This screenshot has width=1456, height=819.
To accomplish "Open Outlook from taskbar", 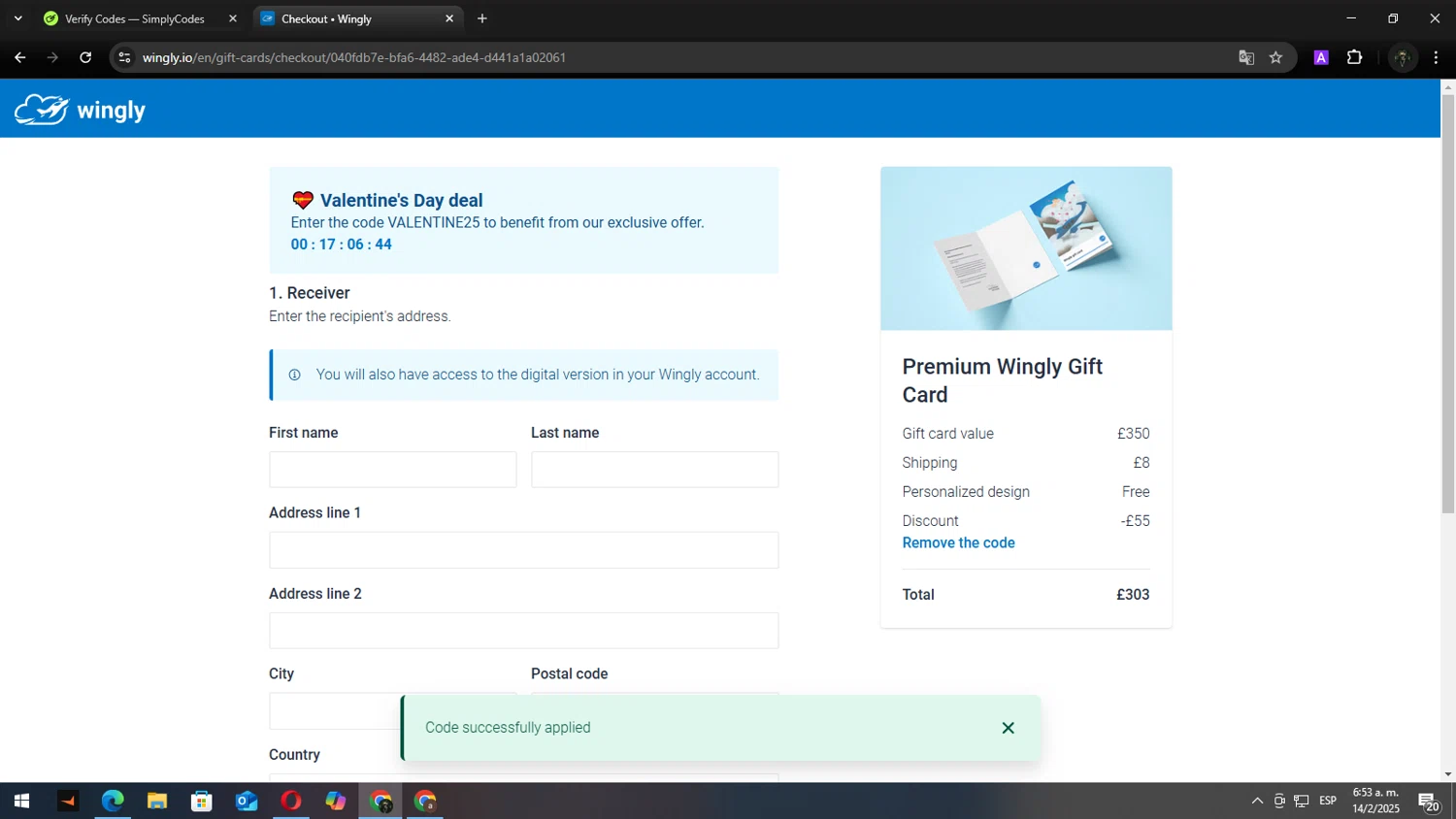I will [x=247, y=801].
